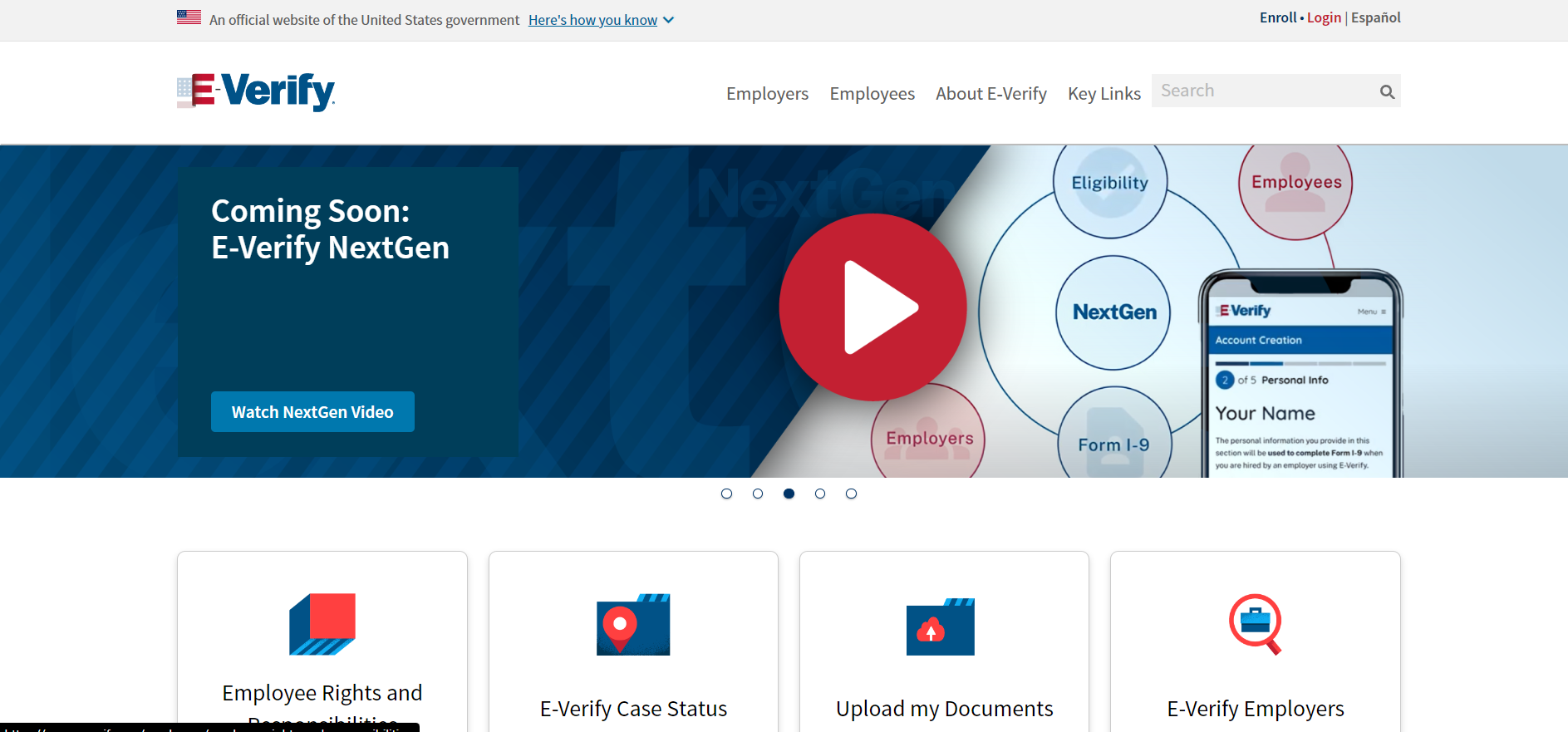Open the Employers navigation menu
Viewport: 1568px width, 732px height.
(x=767, y=94)
